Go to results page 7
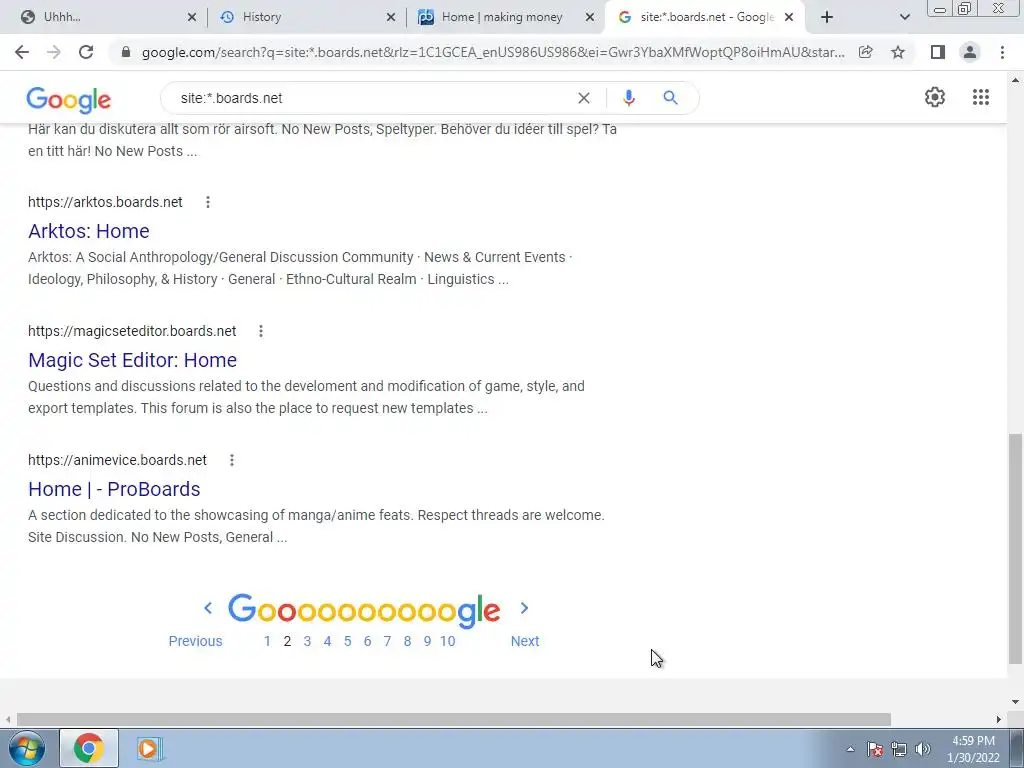 tap(387, 641)
